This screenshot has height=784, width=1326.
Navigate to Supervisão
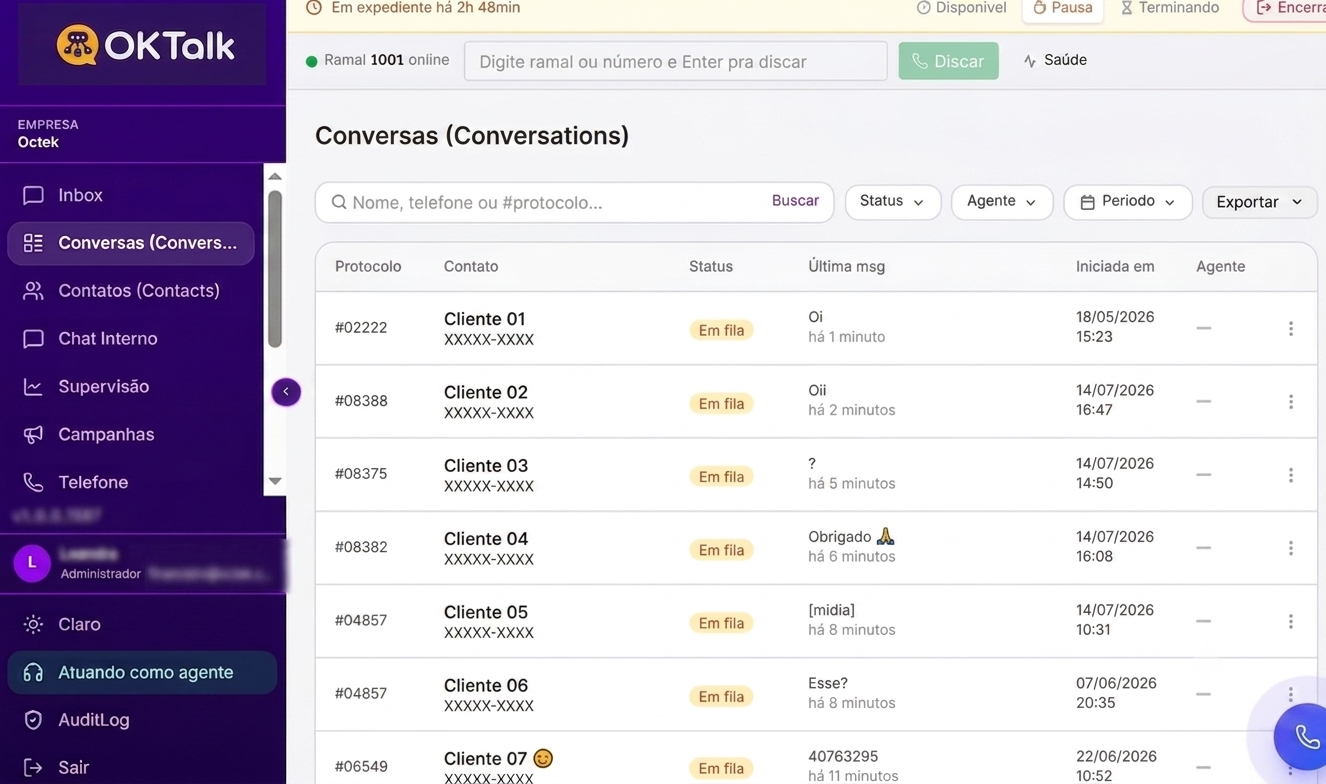pos(130,387)
